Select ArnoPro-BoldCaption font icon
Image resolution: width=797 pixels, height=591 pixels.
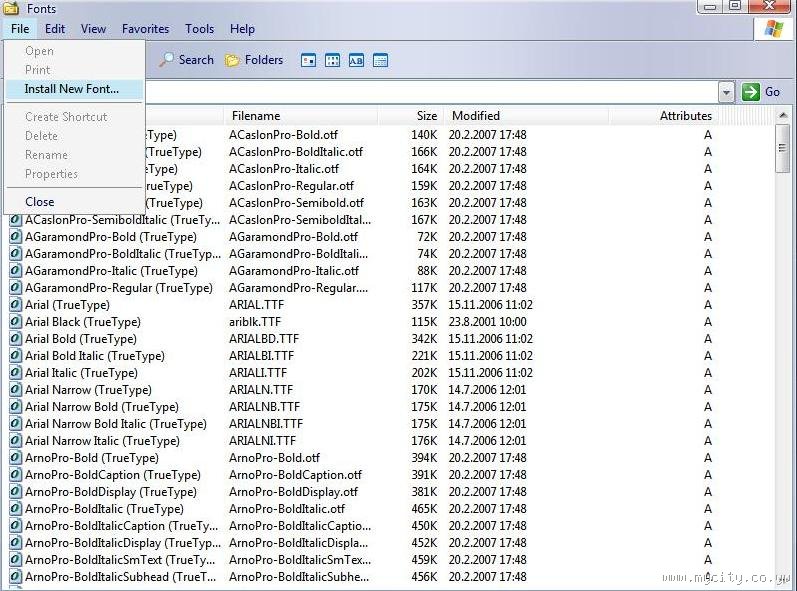point(16,475)
